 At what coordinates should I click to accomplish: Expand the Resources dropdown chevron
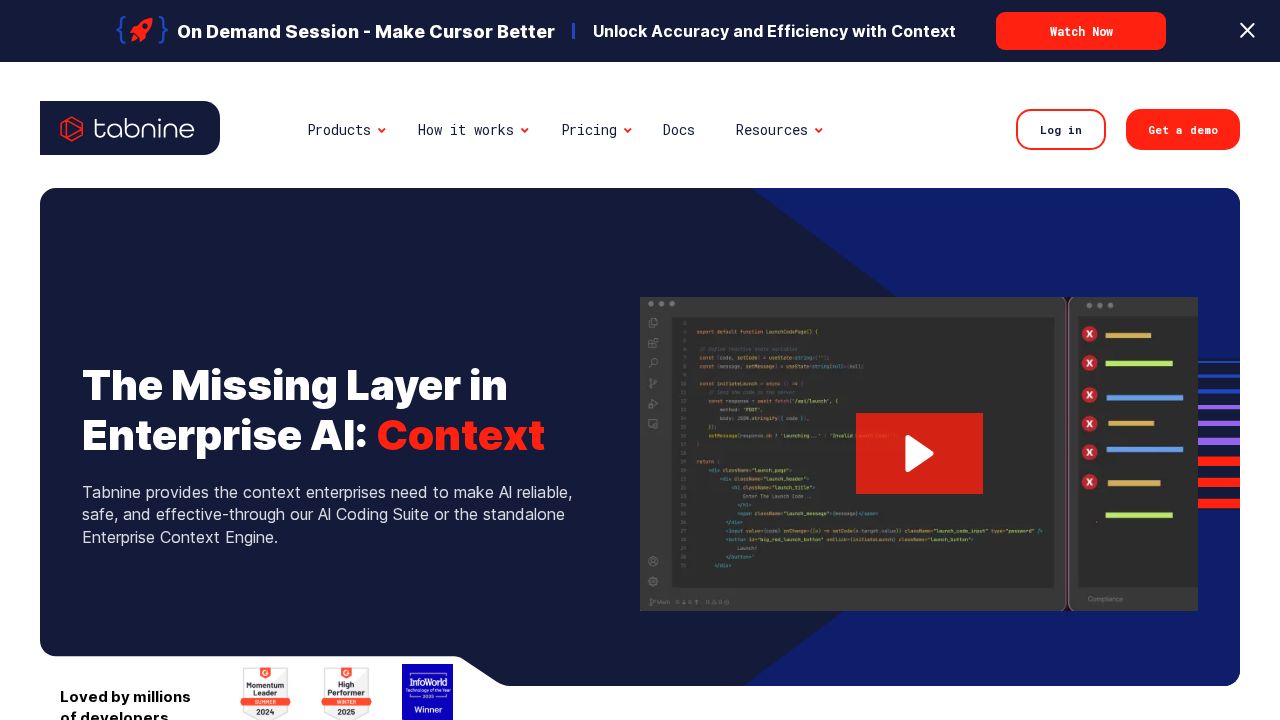point(819,130)
